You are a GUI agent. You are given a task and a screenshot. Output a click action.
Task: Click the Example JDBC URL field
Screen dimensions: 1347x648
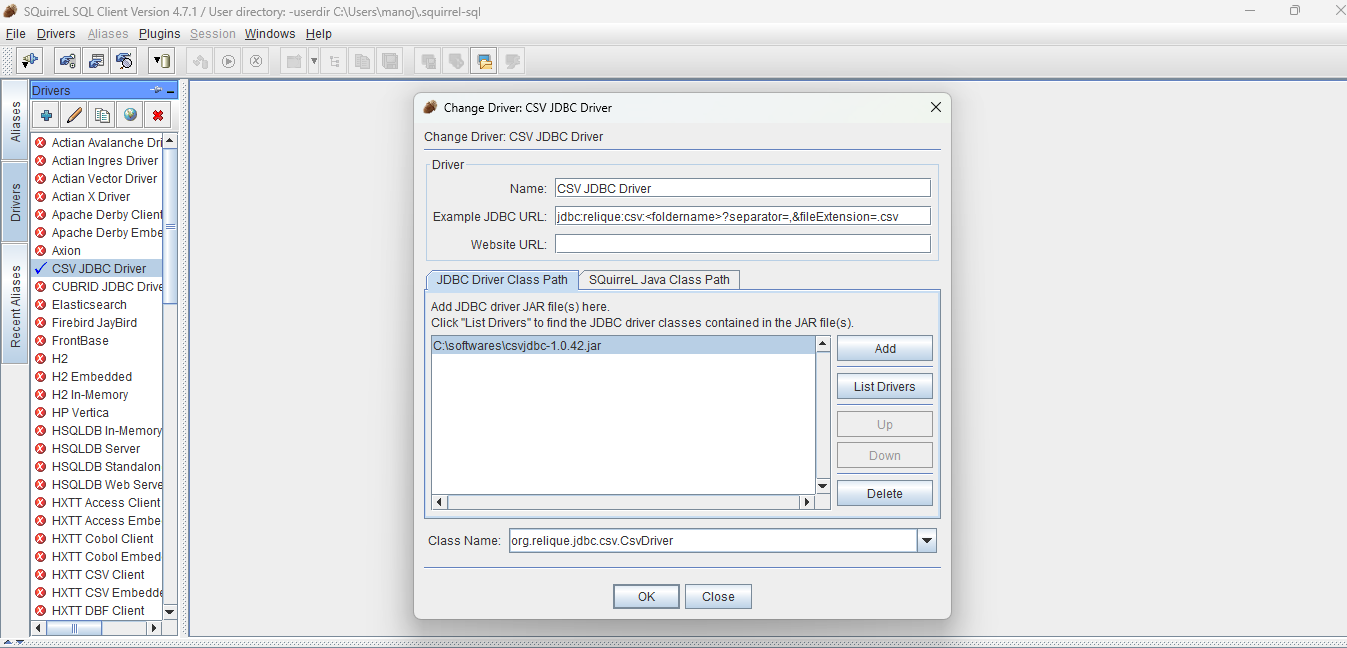743,216
